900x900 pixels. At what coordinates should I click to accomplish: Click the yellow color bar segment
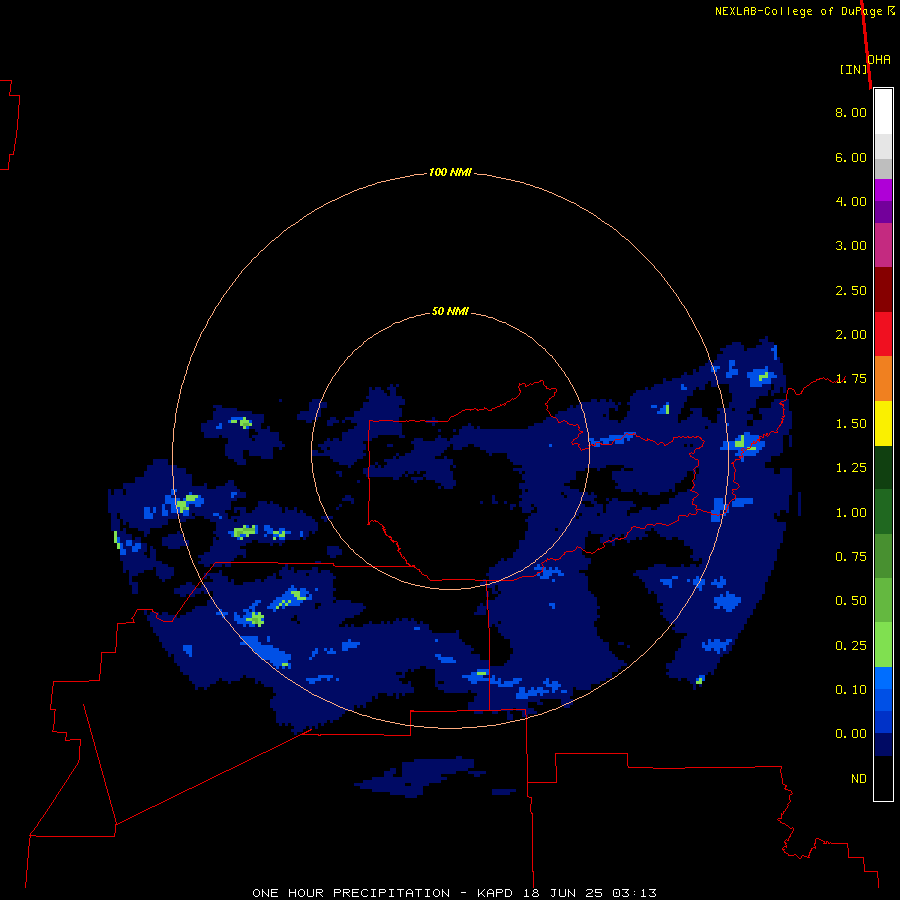pyautogui.click(x=883, y=423)
